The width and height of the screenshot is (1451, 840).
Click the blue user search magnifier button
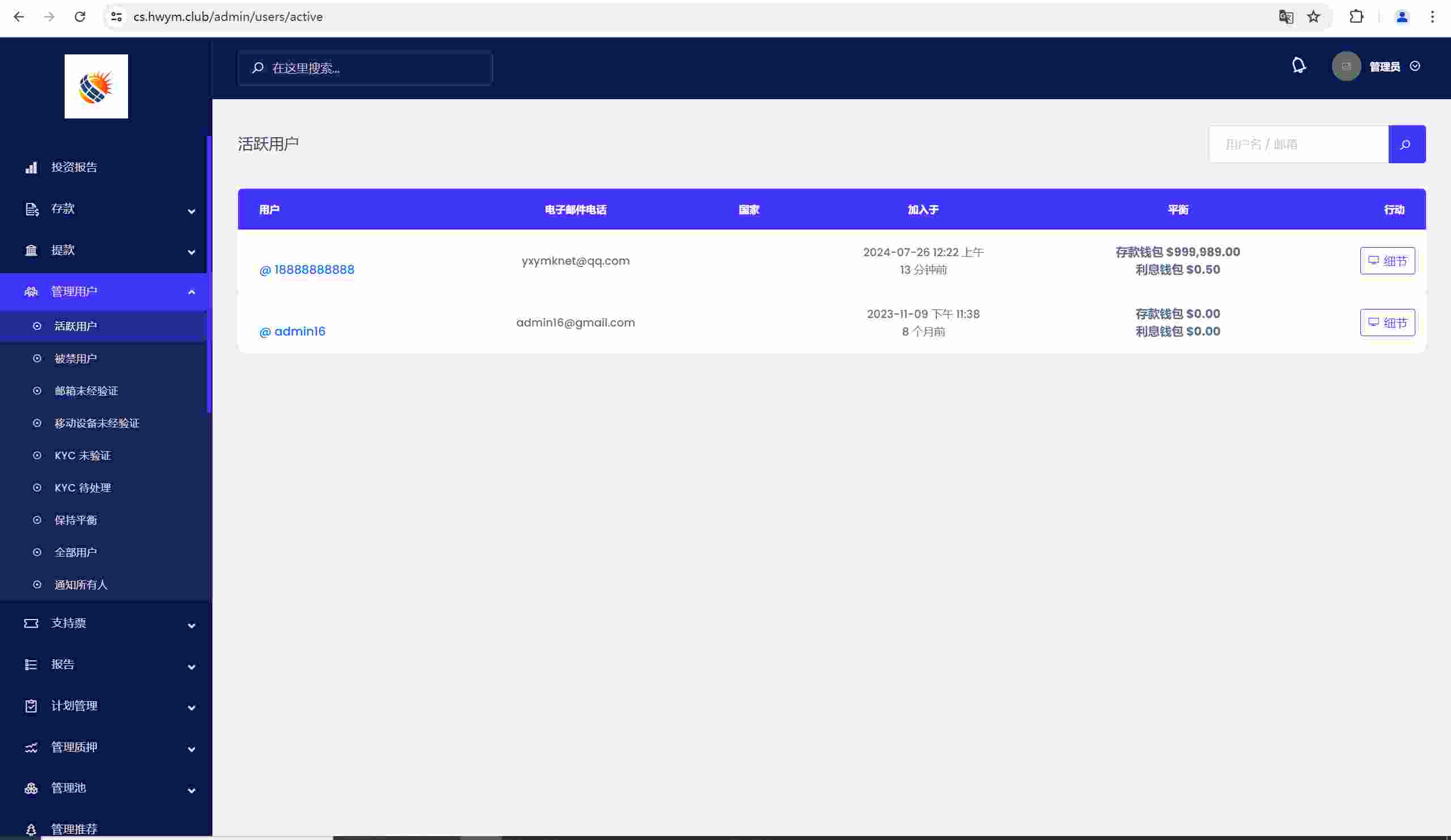1406,144
